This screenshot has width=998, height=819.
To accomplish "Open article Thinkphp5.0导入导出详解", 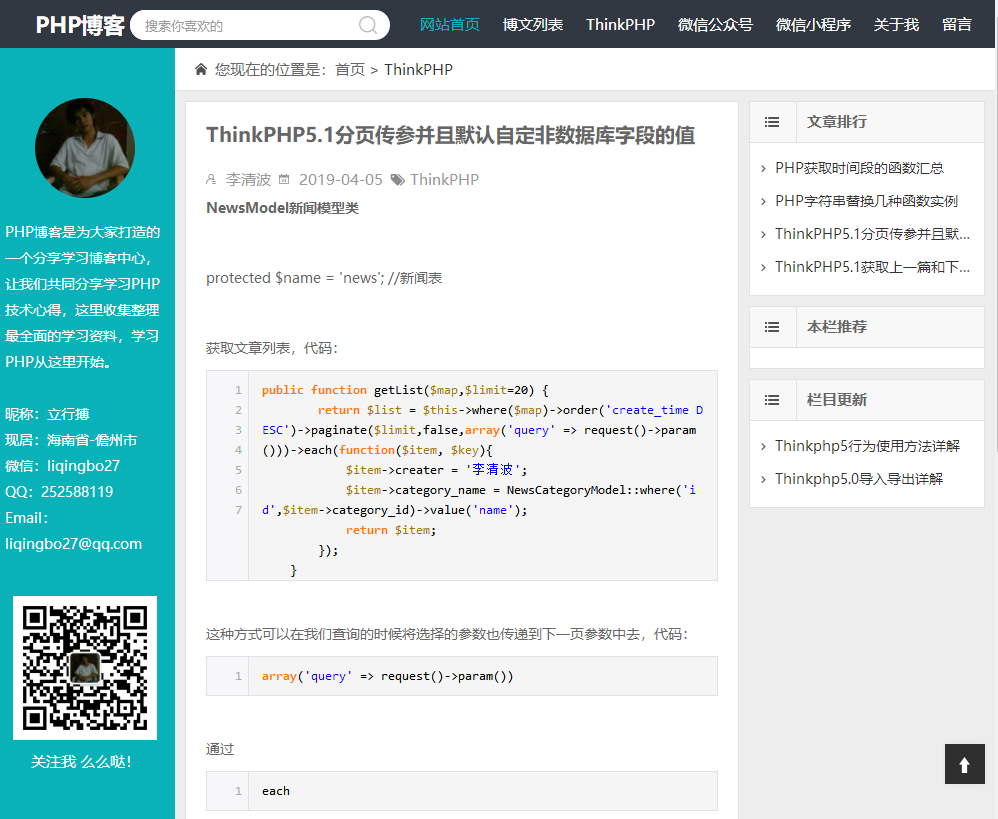I will (x=859, y=479).
